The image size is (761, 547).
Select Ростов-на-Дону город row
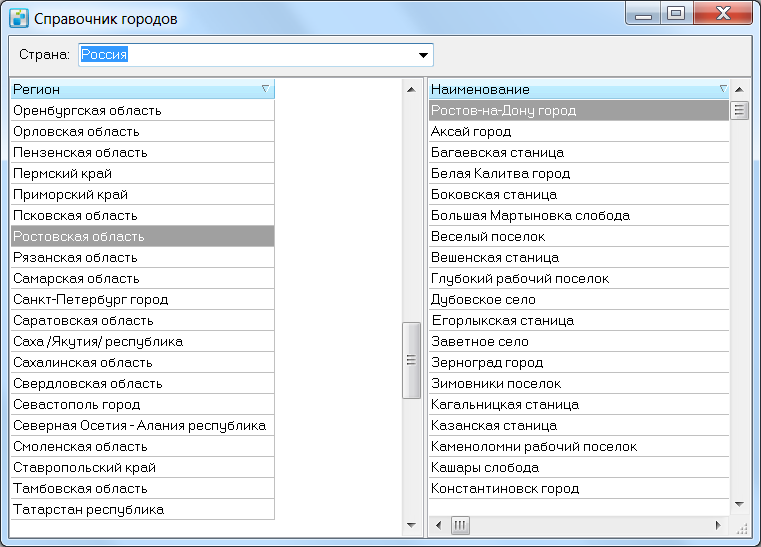click(x=579, y=111)
